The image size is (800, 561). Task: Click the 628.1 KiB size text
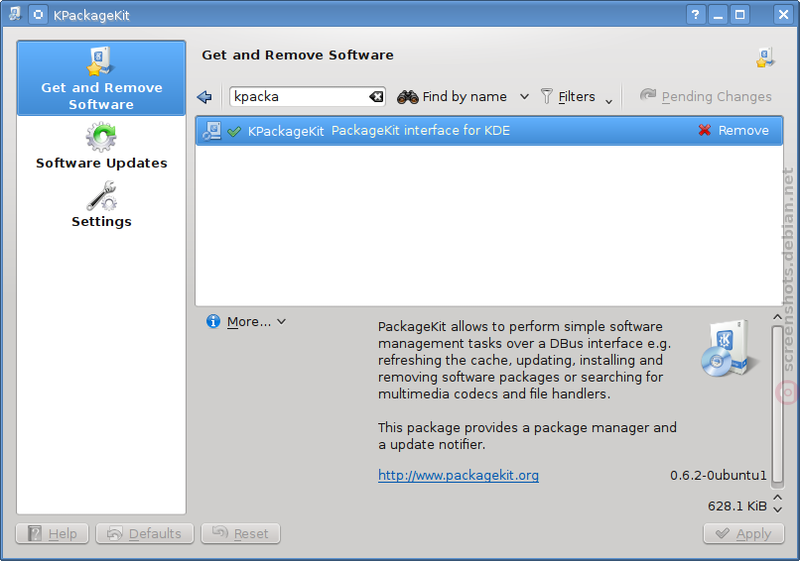(737, 506)
